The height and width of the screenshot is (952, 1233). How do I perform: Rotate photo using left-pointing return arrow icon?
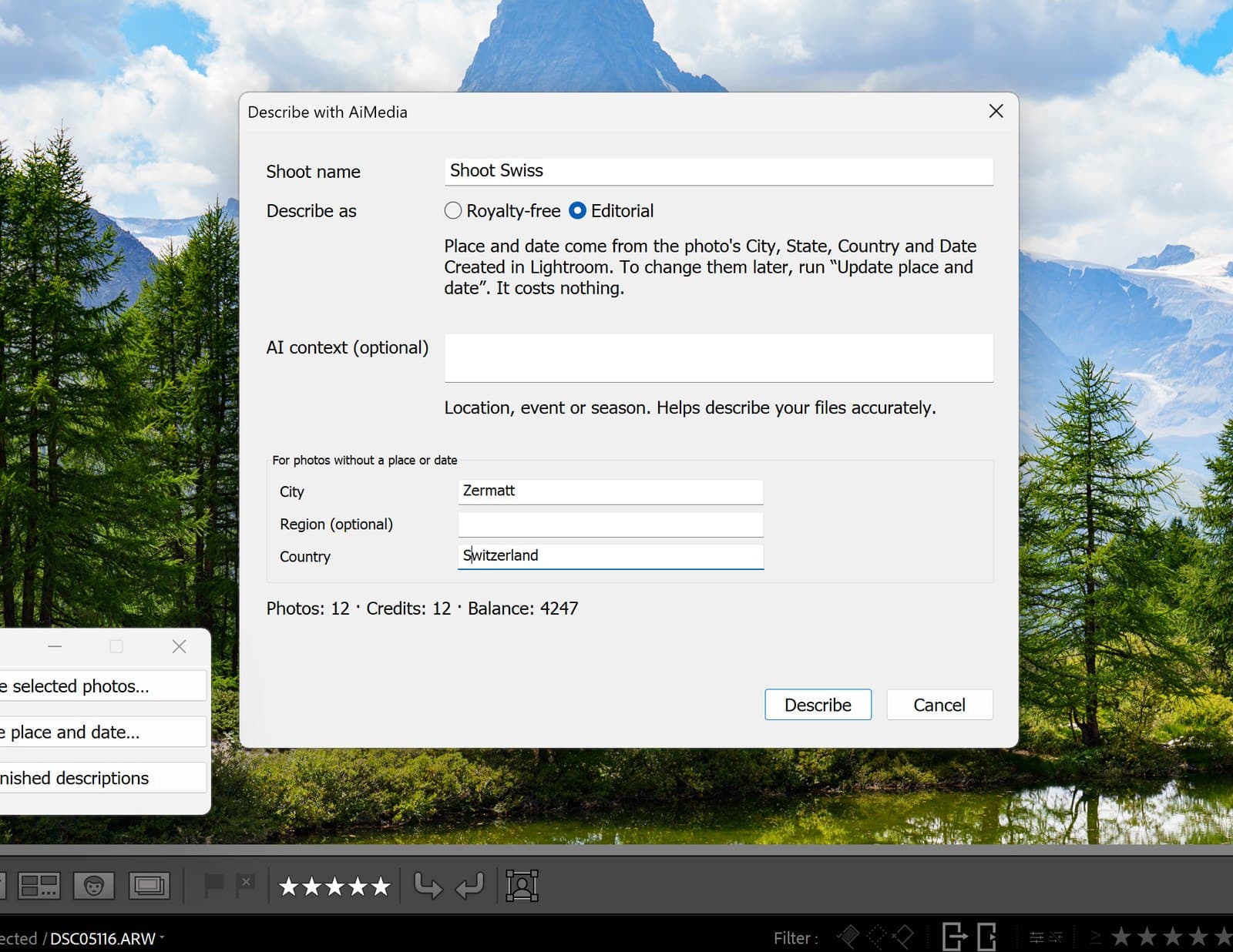469,886
